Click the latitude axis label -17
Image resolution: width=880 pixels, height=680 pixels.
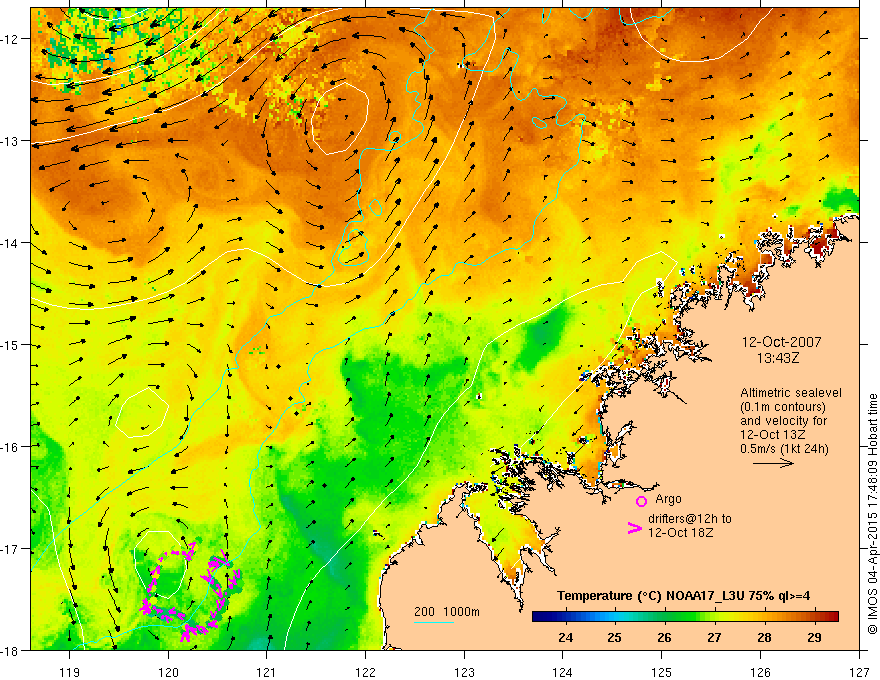click(10, 549)
